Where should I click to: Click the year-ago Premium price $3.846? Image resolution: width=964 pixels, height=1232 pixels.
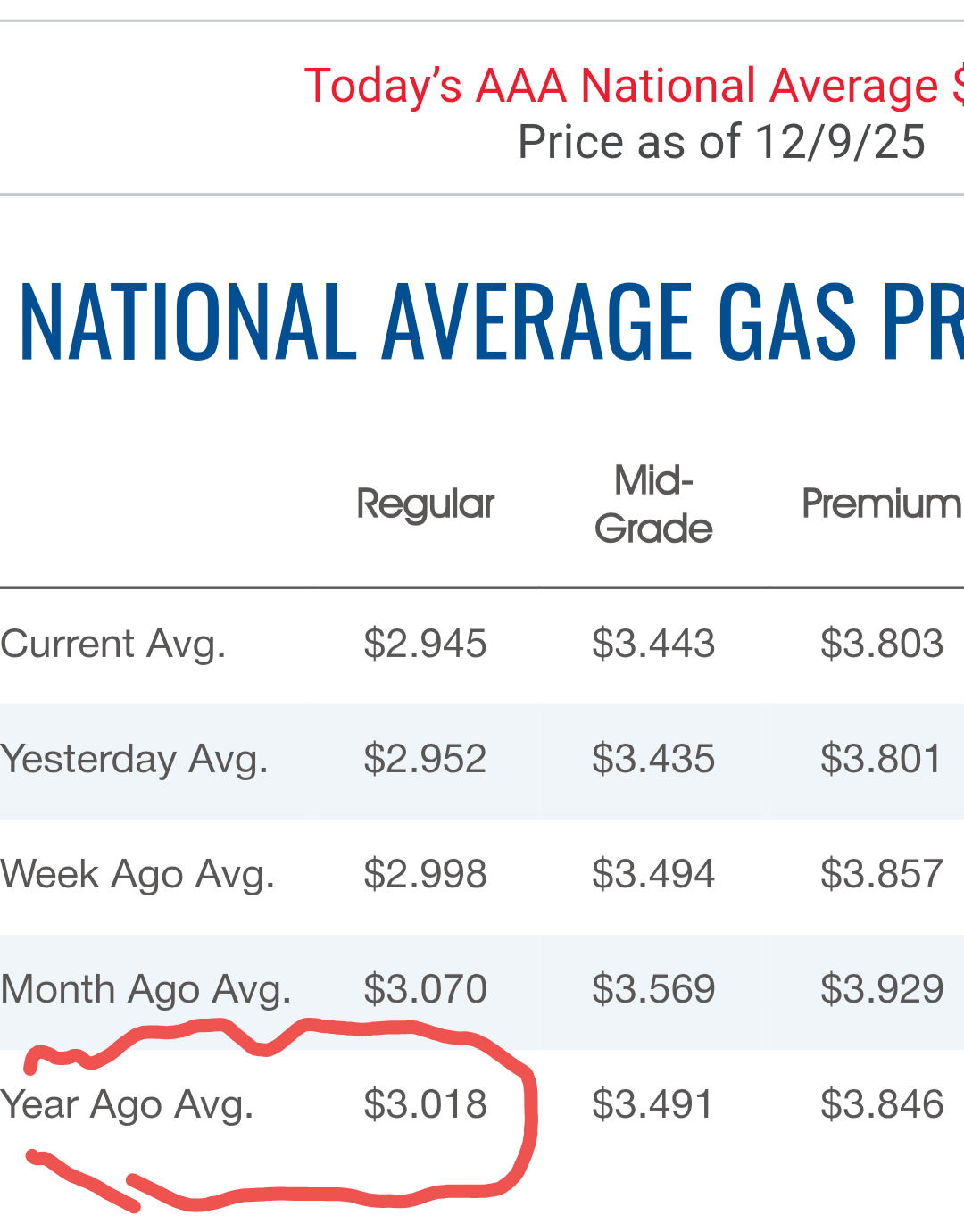(882, 1104)
